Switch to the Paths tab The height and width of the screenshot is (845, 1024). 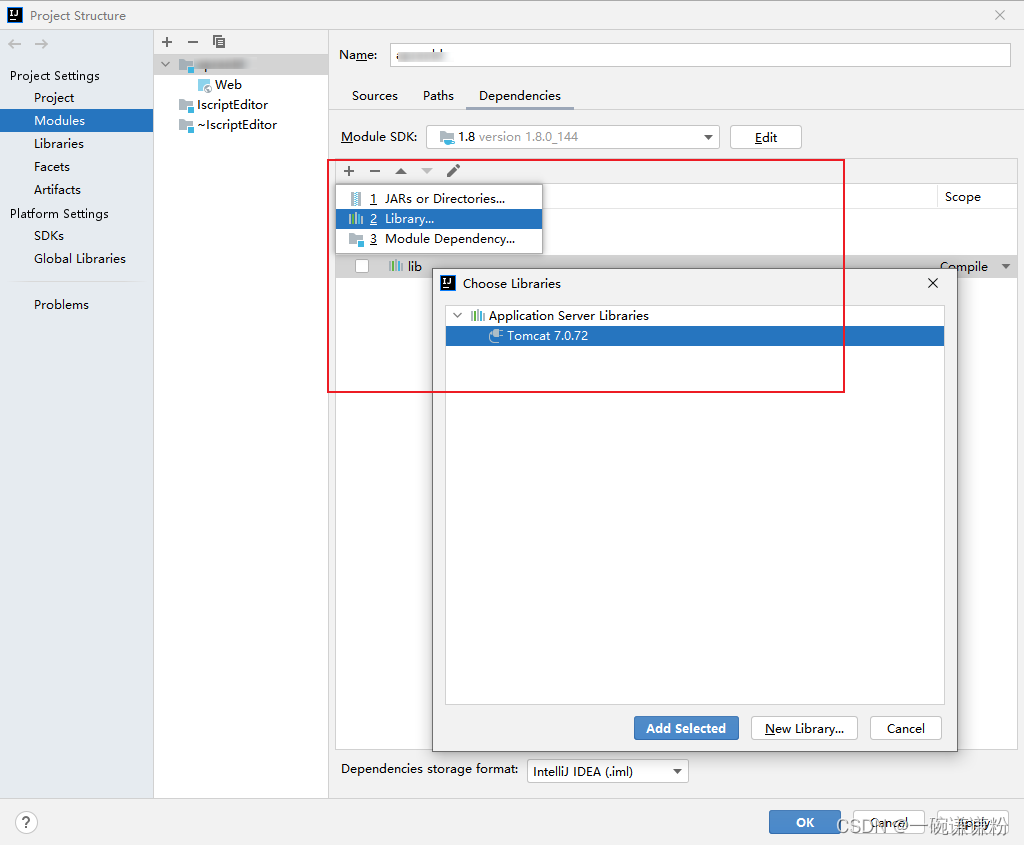[x=438, y=96]
